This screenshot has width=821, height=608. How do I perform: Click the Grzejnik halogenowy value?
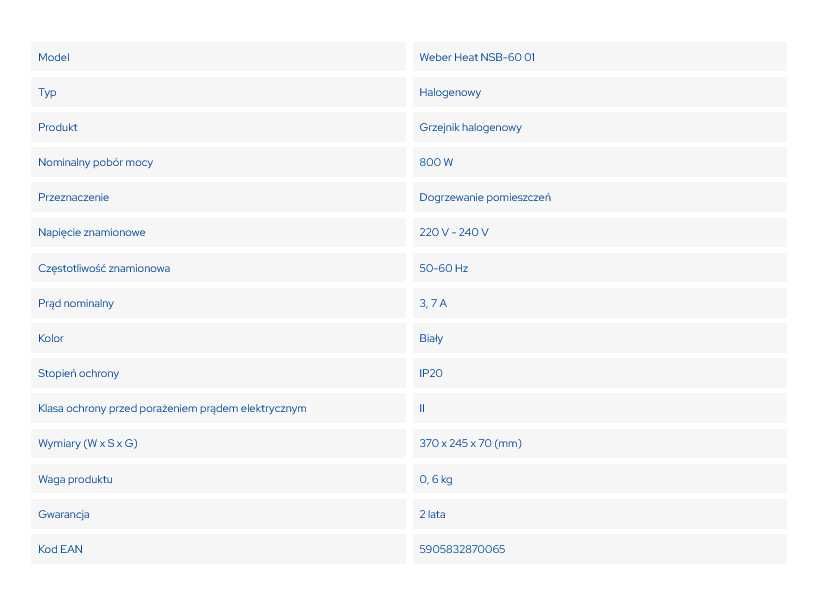coord(470,127)
